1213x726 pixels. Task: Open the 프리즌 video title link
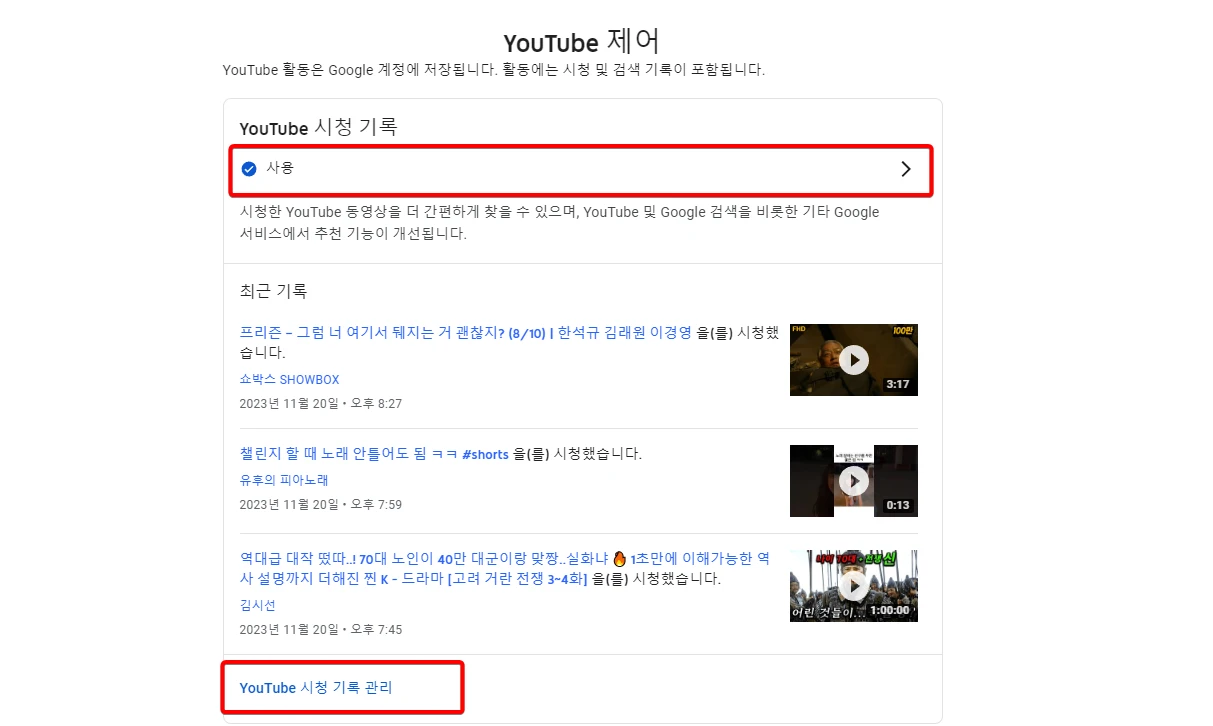[x=450, y=332]
